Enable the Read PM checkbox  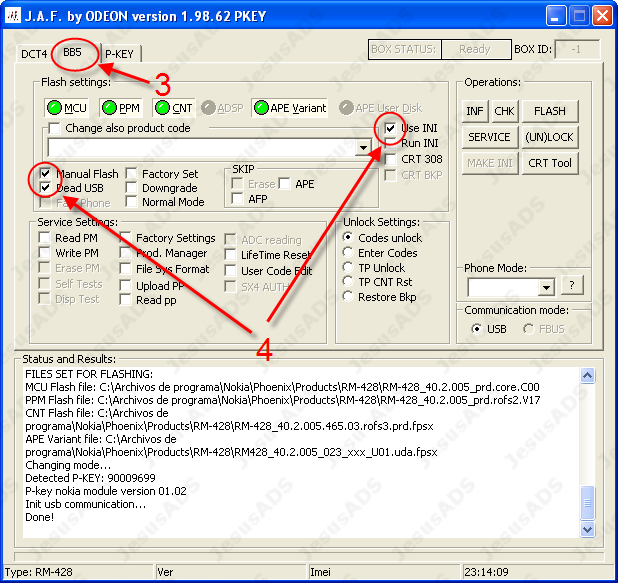[x=44, y=238]
